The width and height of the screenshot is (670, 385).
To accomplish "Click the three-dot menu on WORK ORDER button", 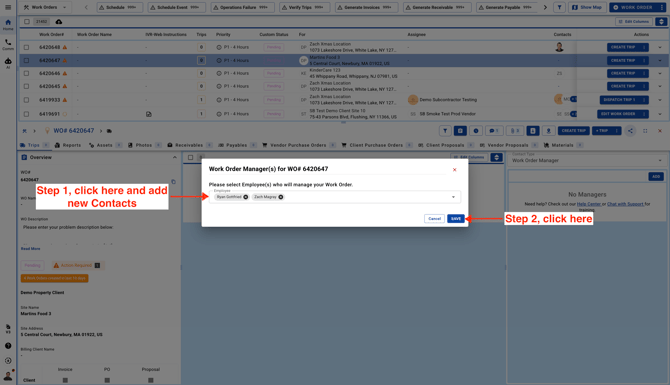I will coord(662,7).
